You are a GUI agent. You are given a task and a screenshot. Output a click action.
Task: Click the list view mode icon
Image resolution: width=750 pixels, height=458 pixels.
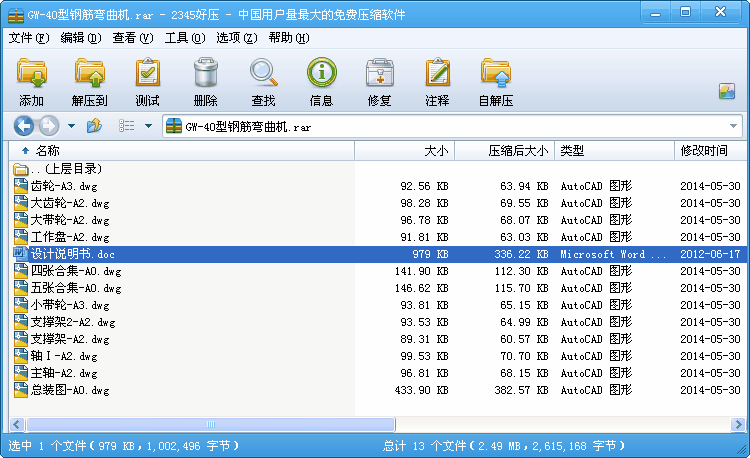click(x=127, y=126)
